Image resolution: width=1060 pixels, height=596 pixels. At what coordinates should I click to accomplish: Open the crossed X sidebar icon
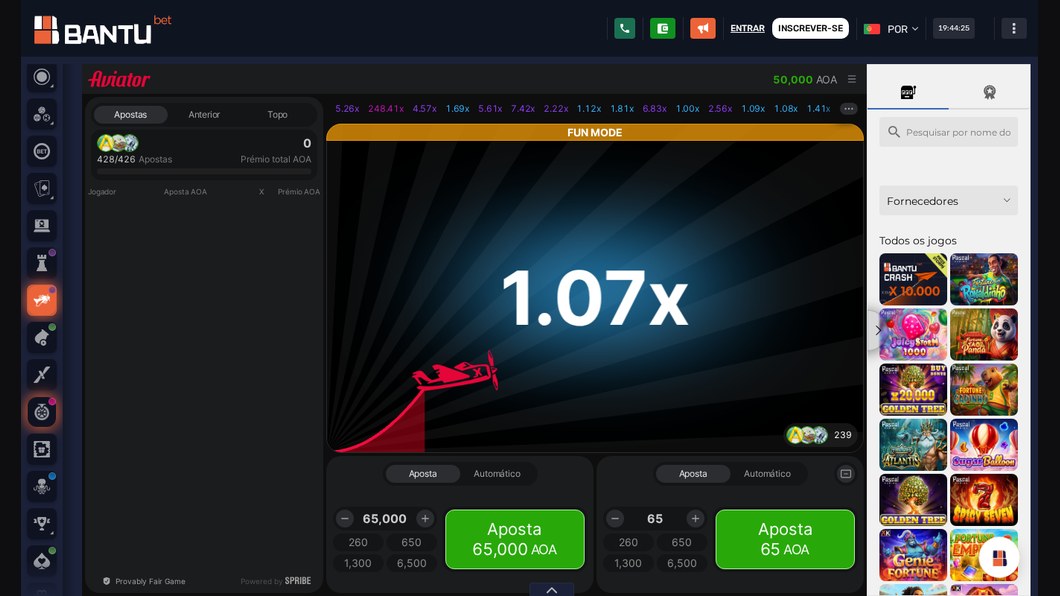[42, 374]
